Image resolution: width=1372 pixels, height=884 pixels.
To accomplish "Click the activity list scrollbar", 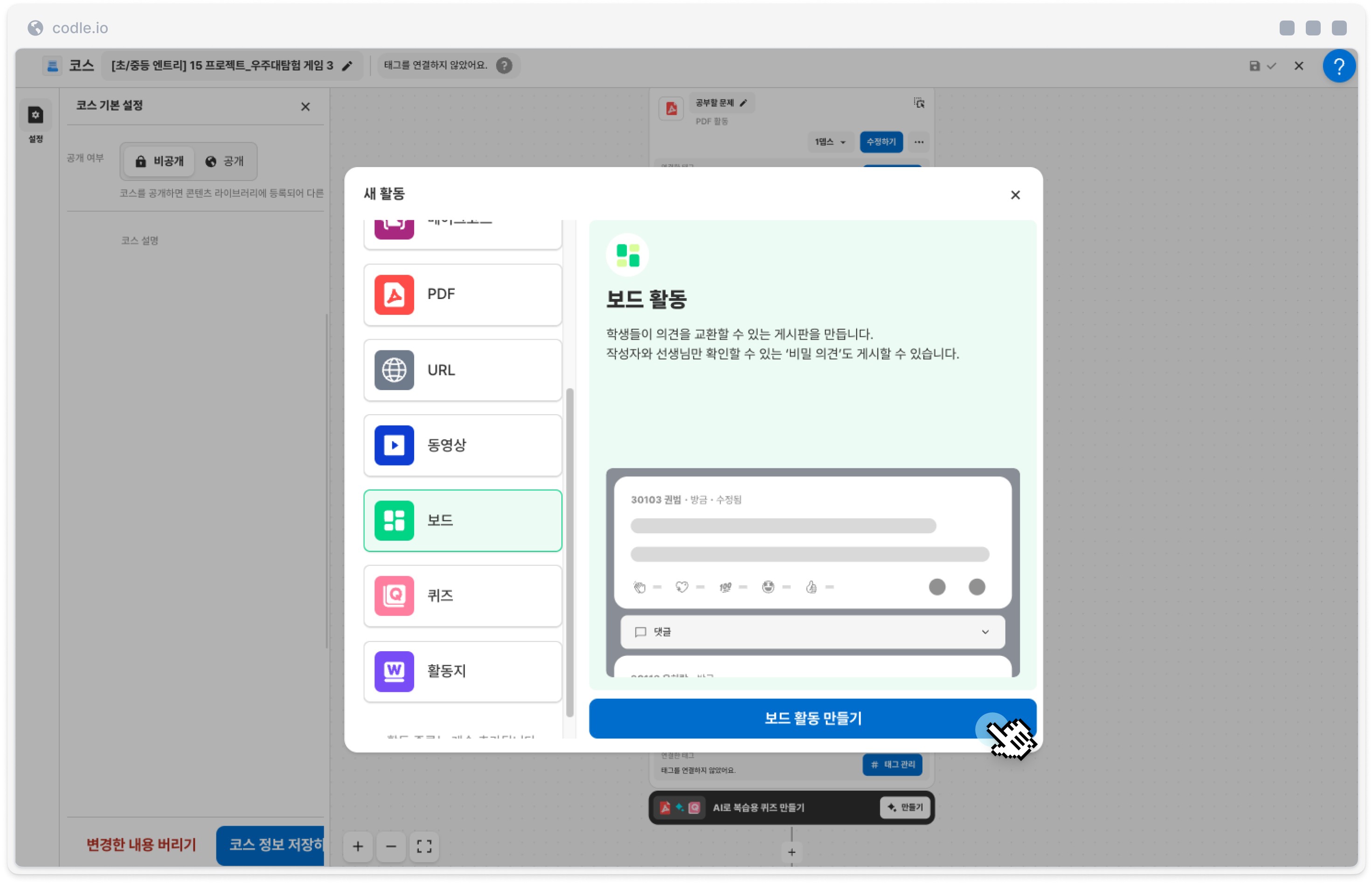I will point(570,552).
